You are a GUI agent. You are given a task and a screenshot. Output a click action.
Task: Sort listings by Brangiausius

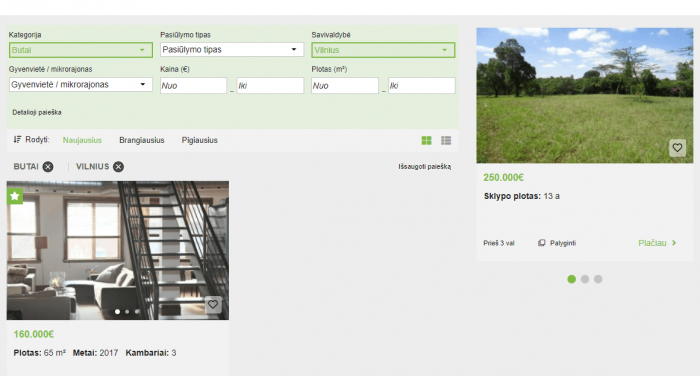[142, 140]
